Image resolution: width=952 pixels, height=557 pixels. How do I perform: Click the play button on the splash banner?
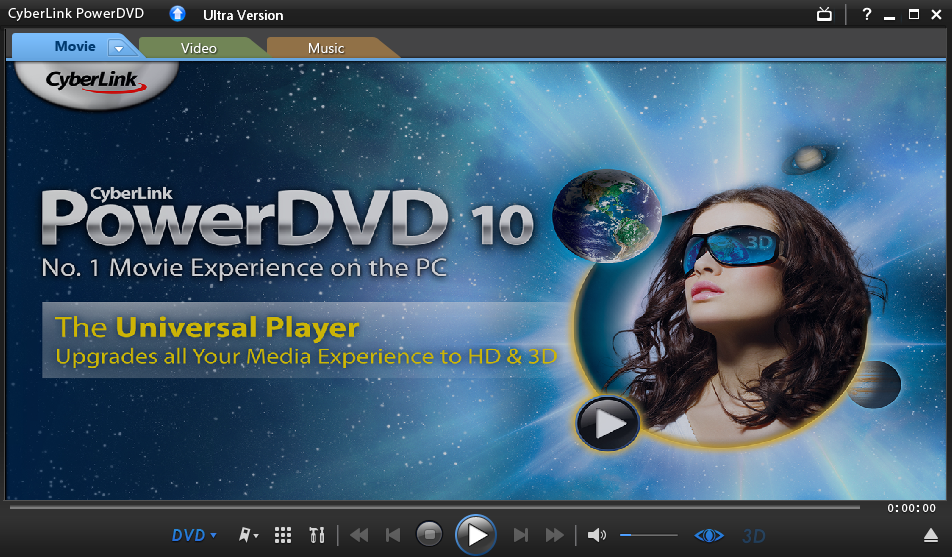tap(608, 423)
